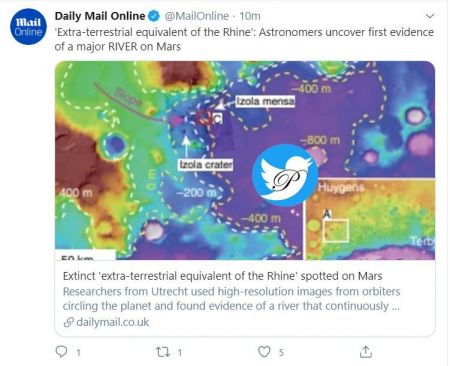The height and width of the screenshot is (366, 450).
Task: Click the Mail Online profile avatar
Action: (28, 27)
